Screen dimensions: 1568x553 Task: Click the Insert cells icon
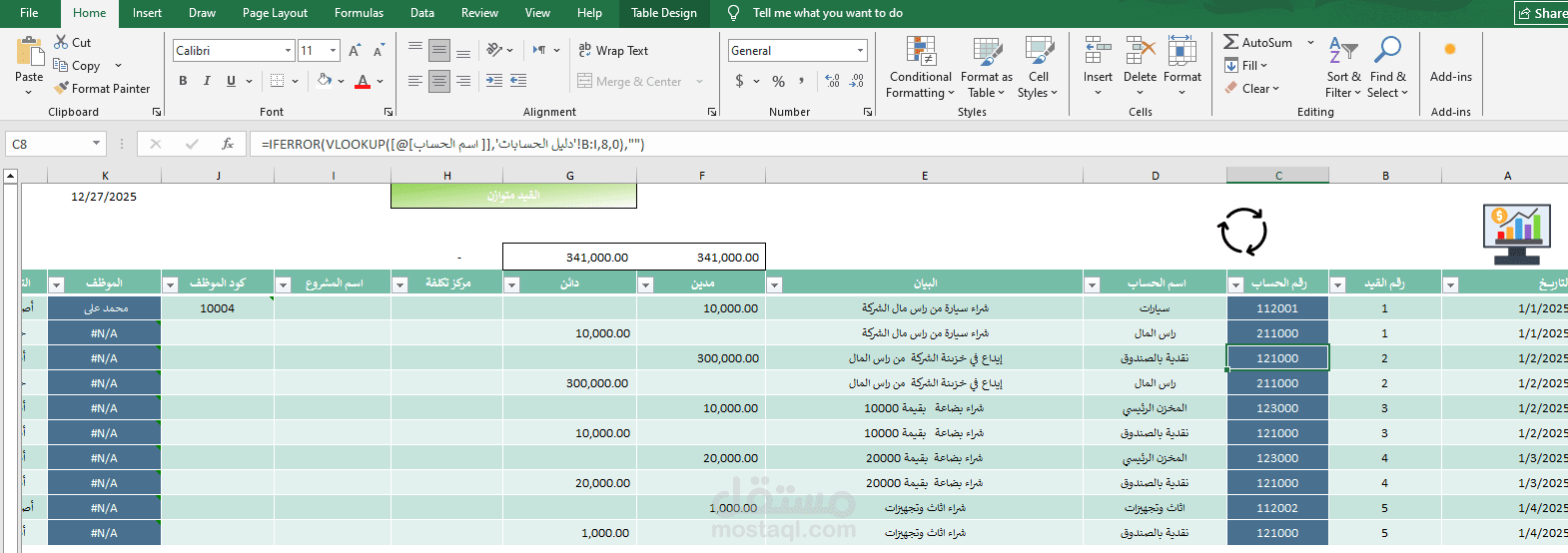click(1098, 50)
